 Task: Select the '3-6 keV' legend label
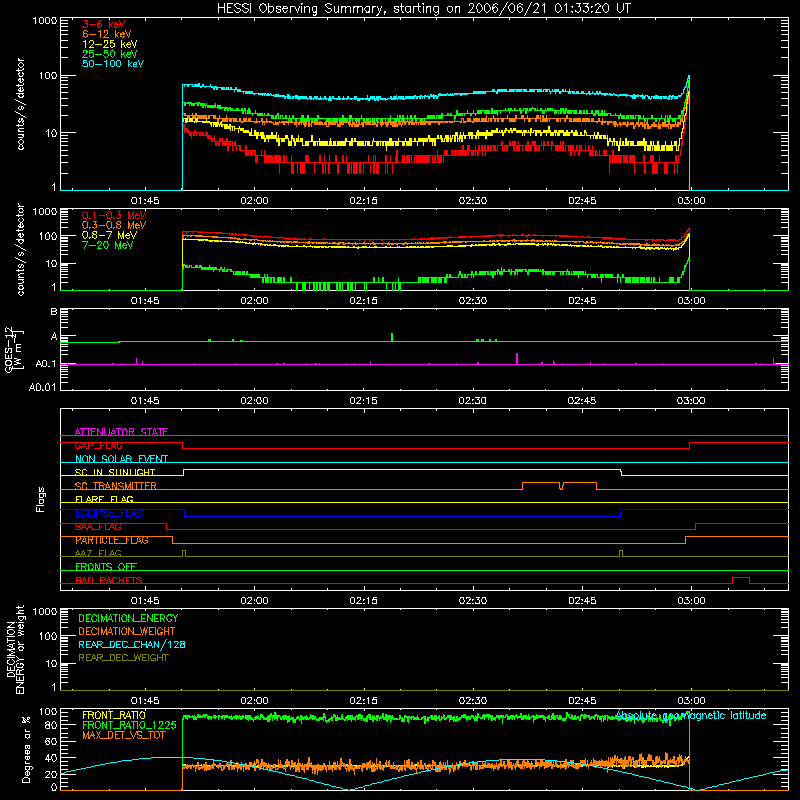coord(103,24)
